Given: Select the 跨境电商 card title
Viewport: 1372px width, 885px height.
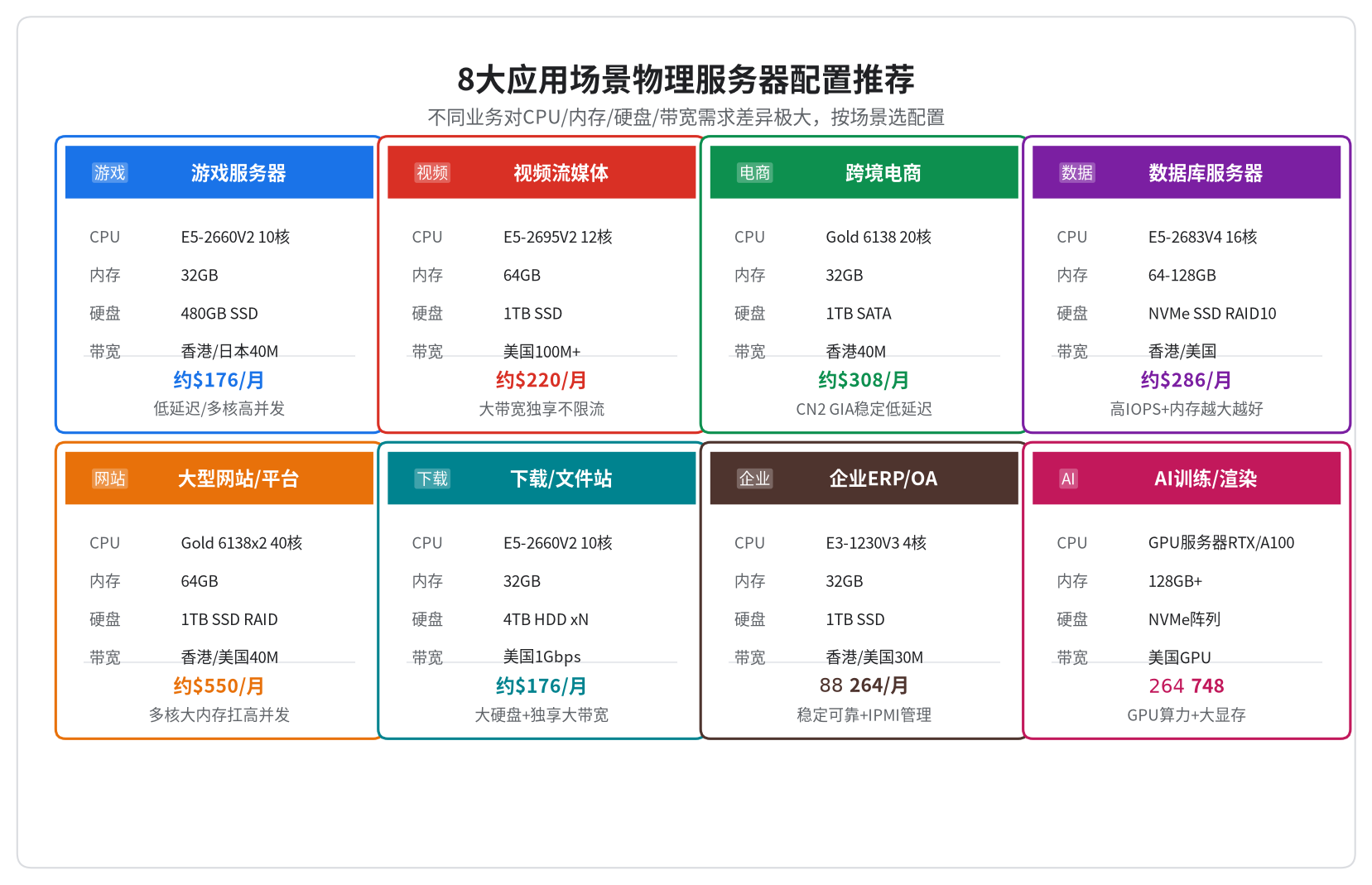Looking at the screenshot, I should click(x=883, y=173).
